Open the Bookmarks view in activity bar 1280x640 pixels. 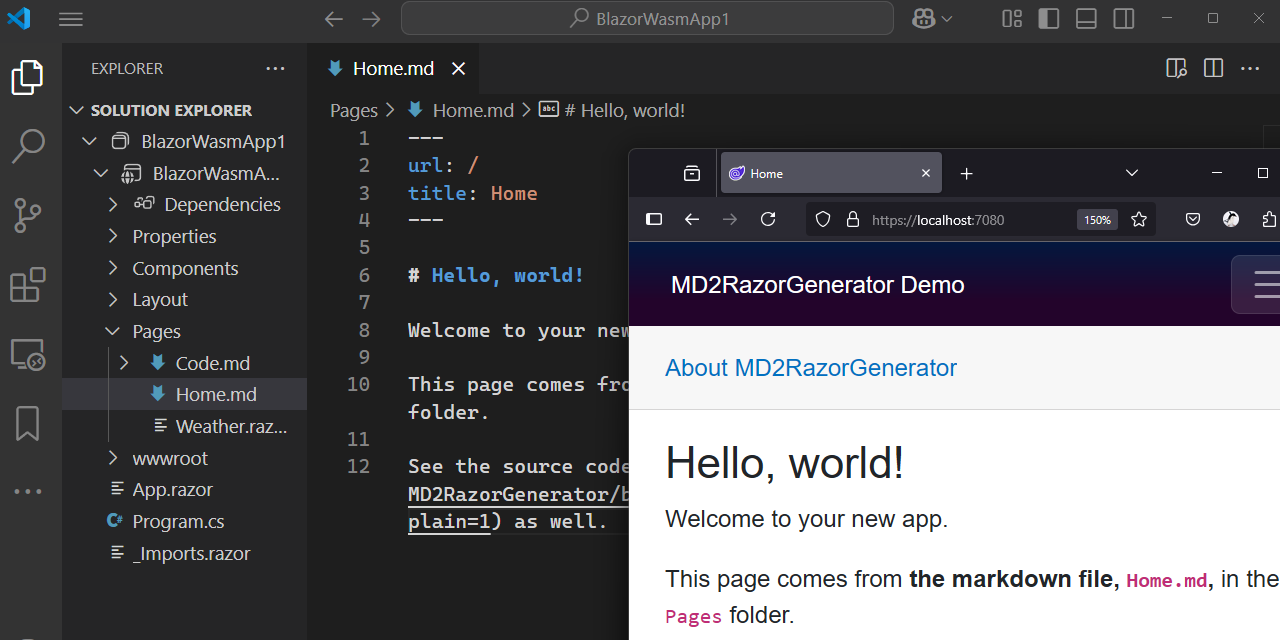point(28,423)
